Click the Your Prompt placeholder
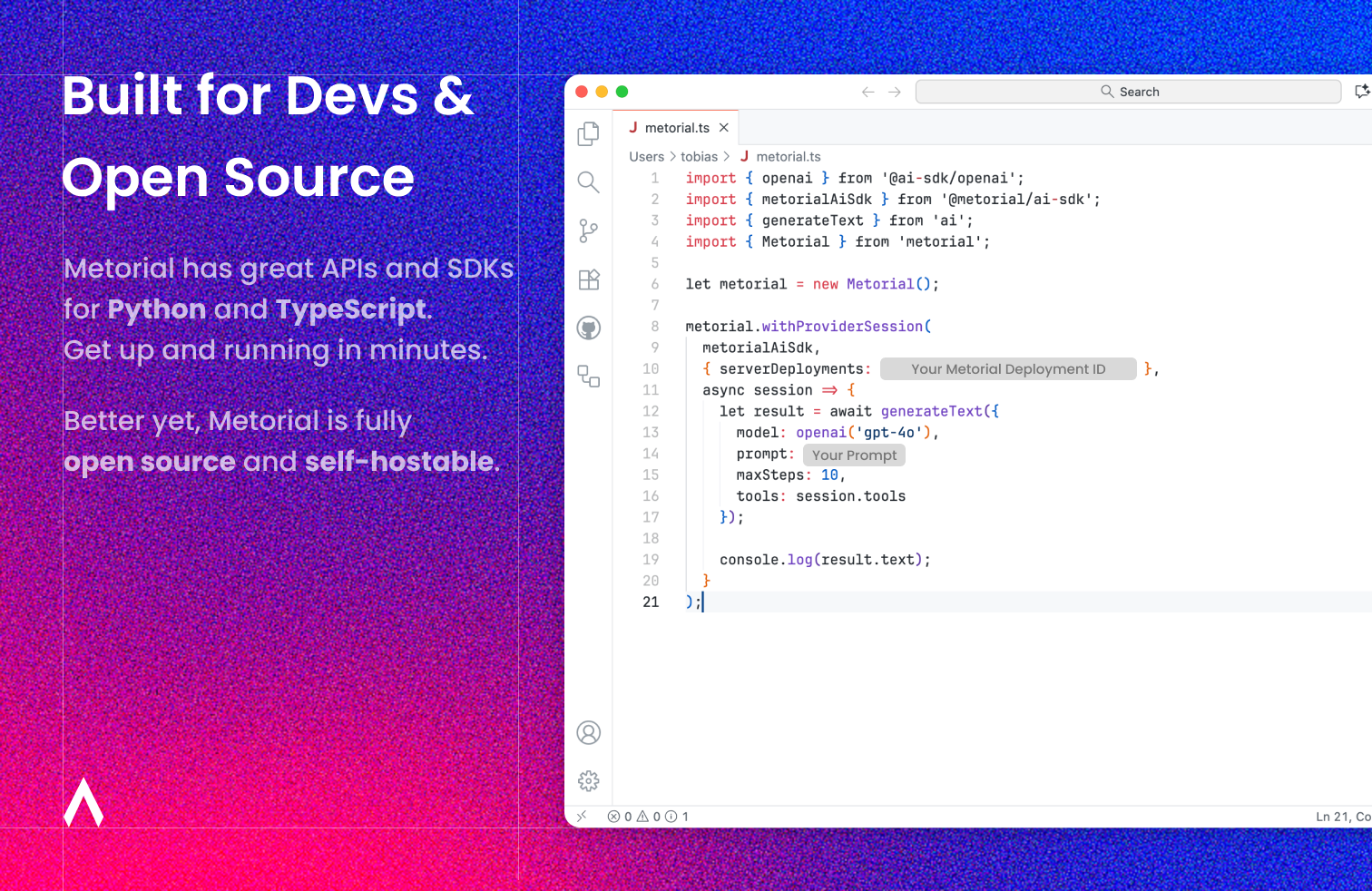 click(x=854, y=455)
